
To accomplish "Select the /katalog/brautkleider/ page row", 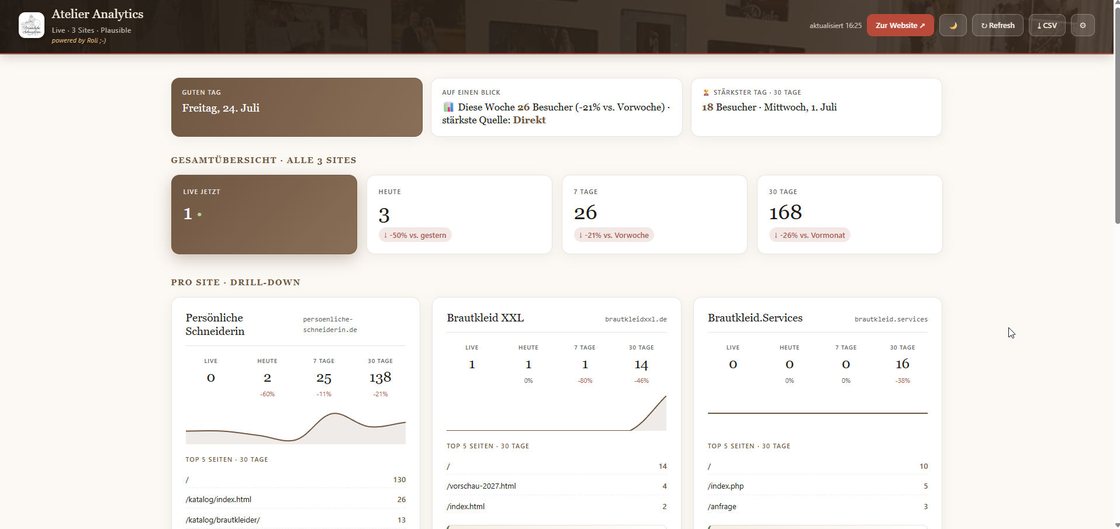I will click(296, 520).
